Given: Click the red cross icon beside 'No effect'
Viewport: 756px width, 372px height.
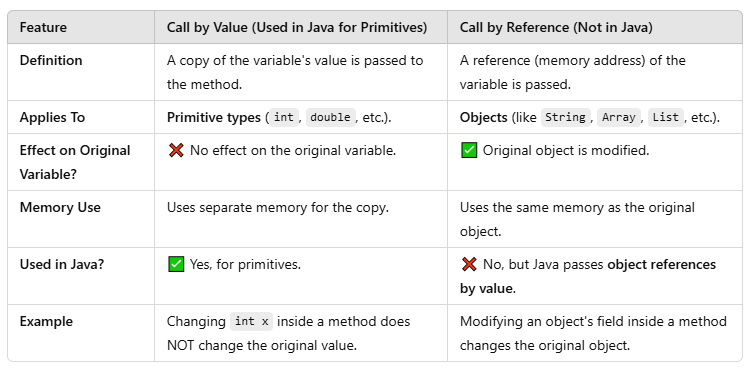Looking at the screenshot, I should pyautogui.click(x=176, y=150).
